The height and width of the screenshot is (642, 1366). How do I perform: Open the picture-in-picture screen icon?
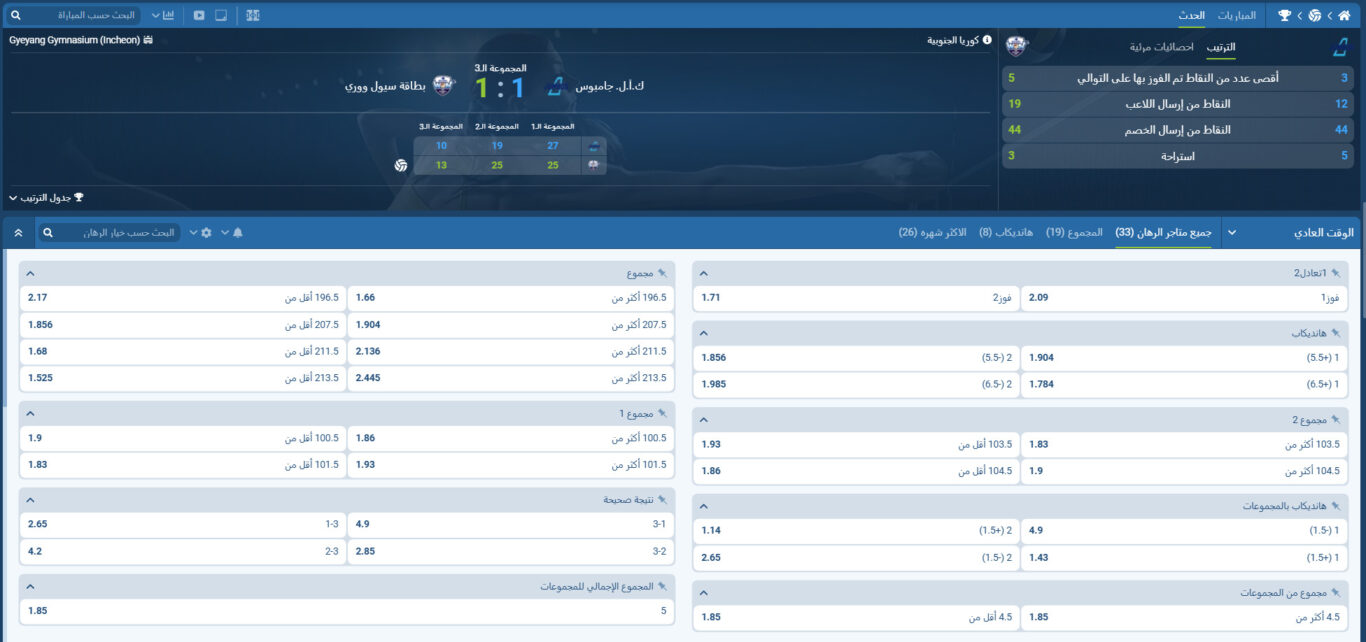pos(223,15)
